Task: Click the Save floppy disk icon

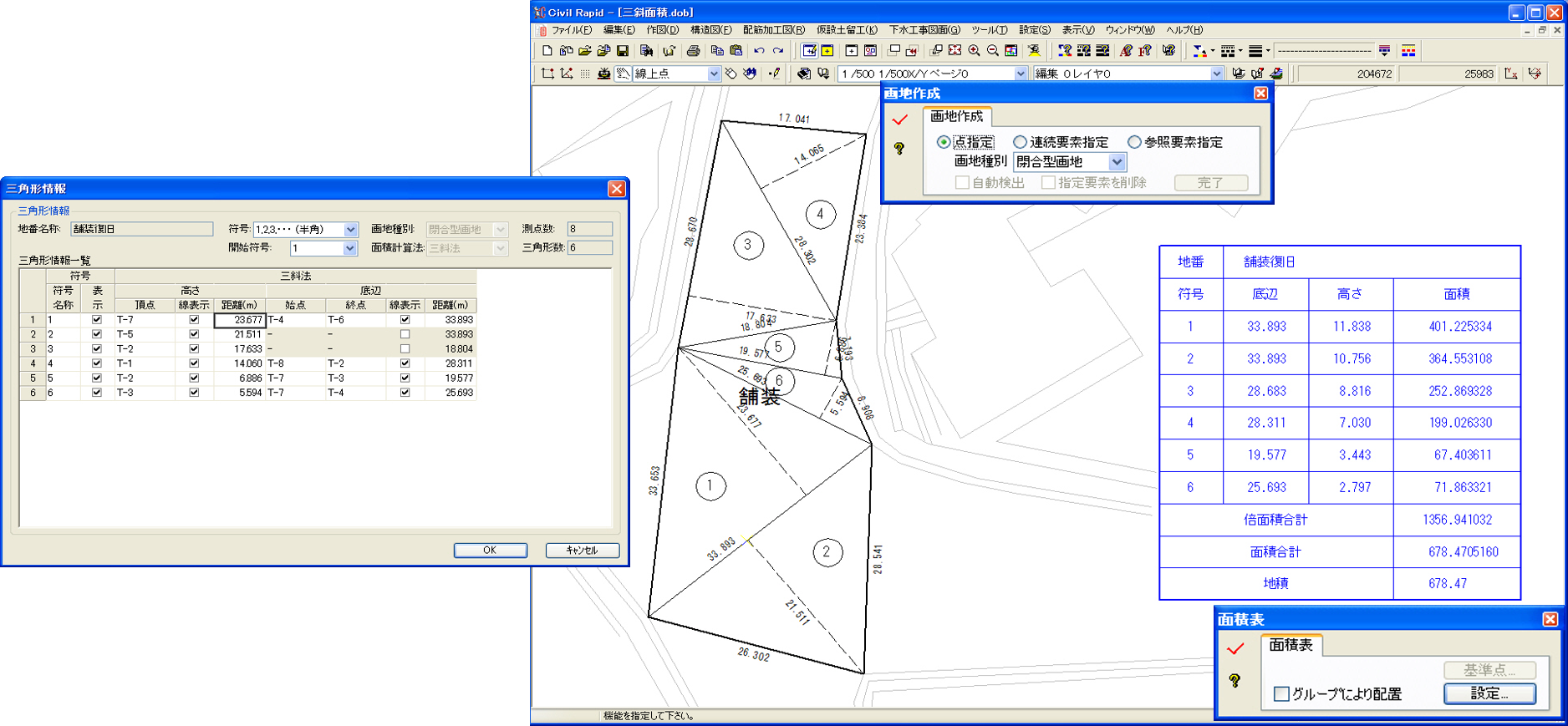Action: point(623,51)
